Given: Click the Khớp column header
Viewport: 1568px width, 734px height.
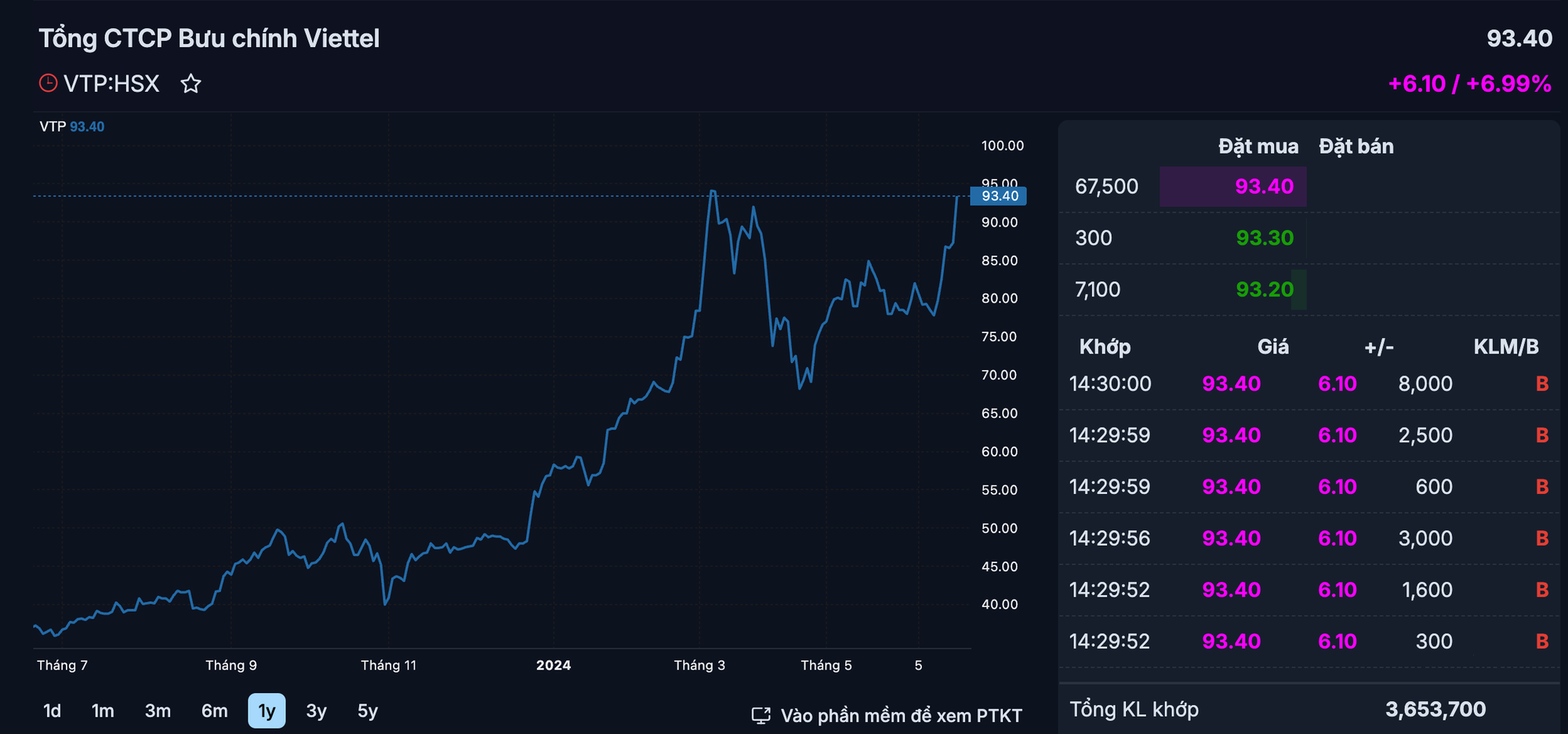Looking at the screenshot, I should [x=1105, y=347].
